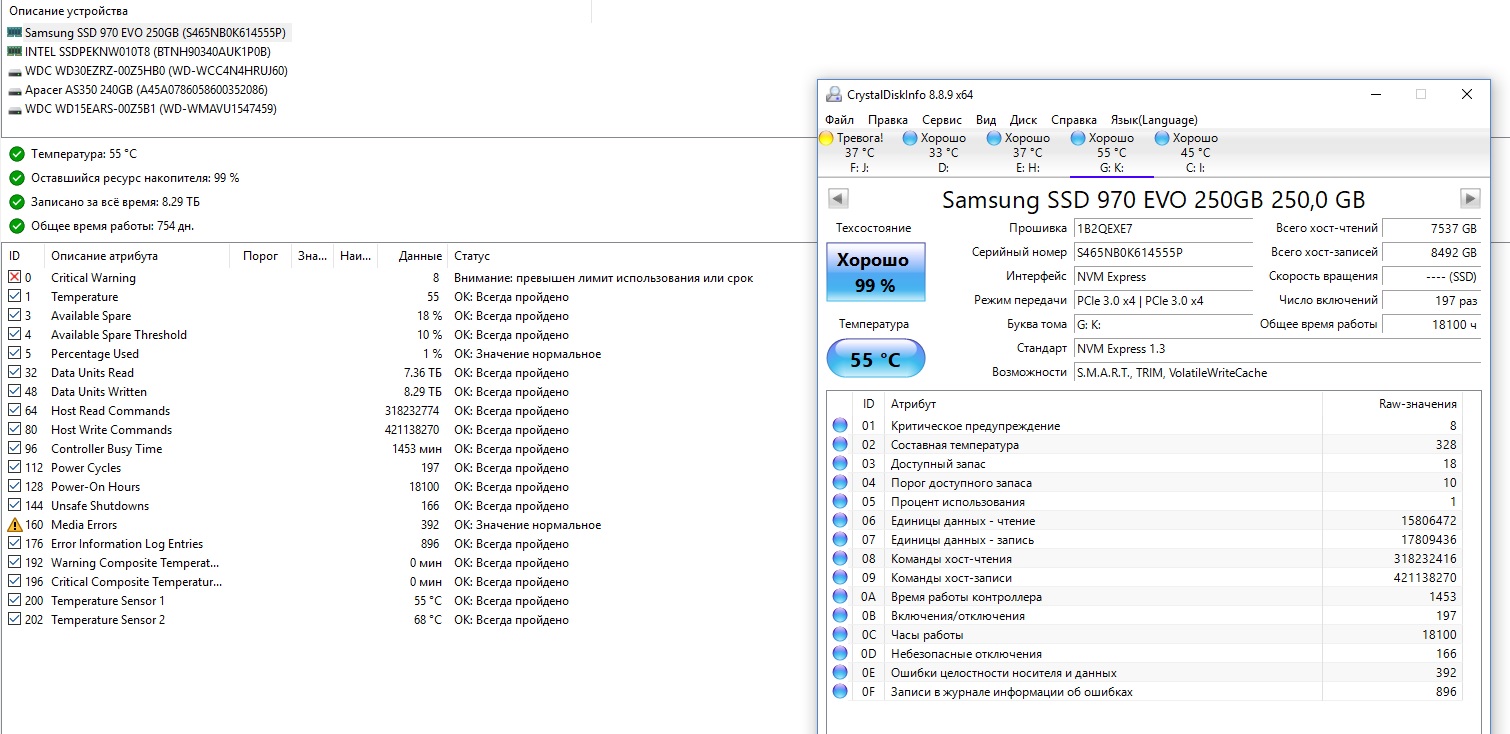This screenshot has width=1510, height=734.
Task: Open the Правка menu
Action: click(x=888, y=120)
